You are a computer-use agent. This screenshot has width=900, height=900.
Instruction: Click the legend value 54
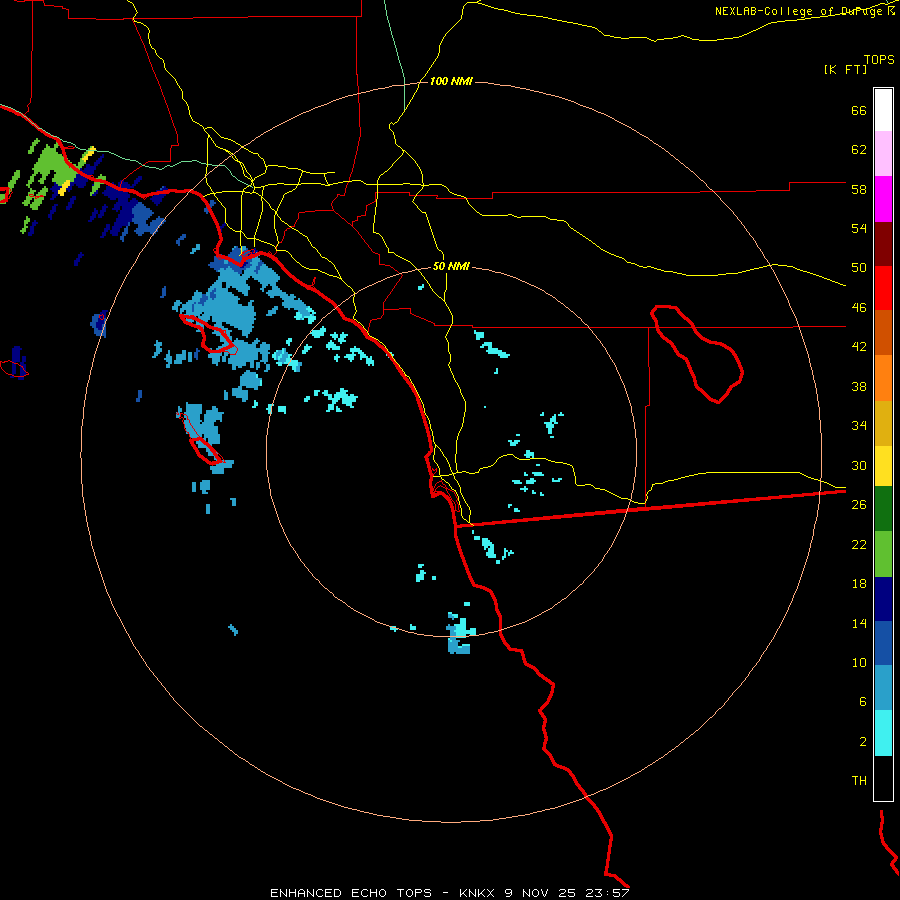tap(859, 228)
